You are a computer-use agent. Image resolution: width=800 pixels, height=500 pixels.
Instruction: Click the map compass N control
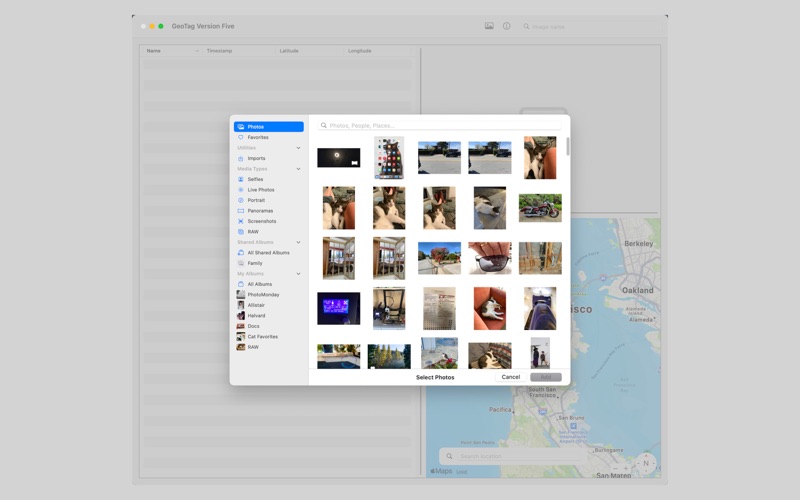click(646, 464)
